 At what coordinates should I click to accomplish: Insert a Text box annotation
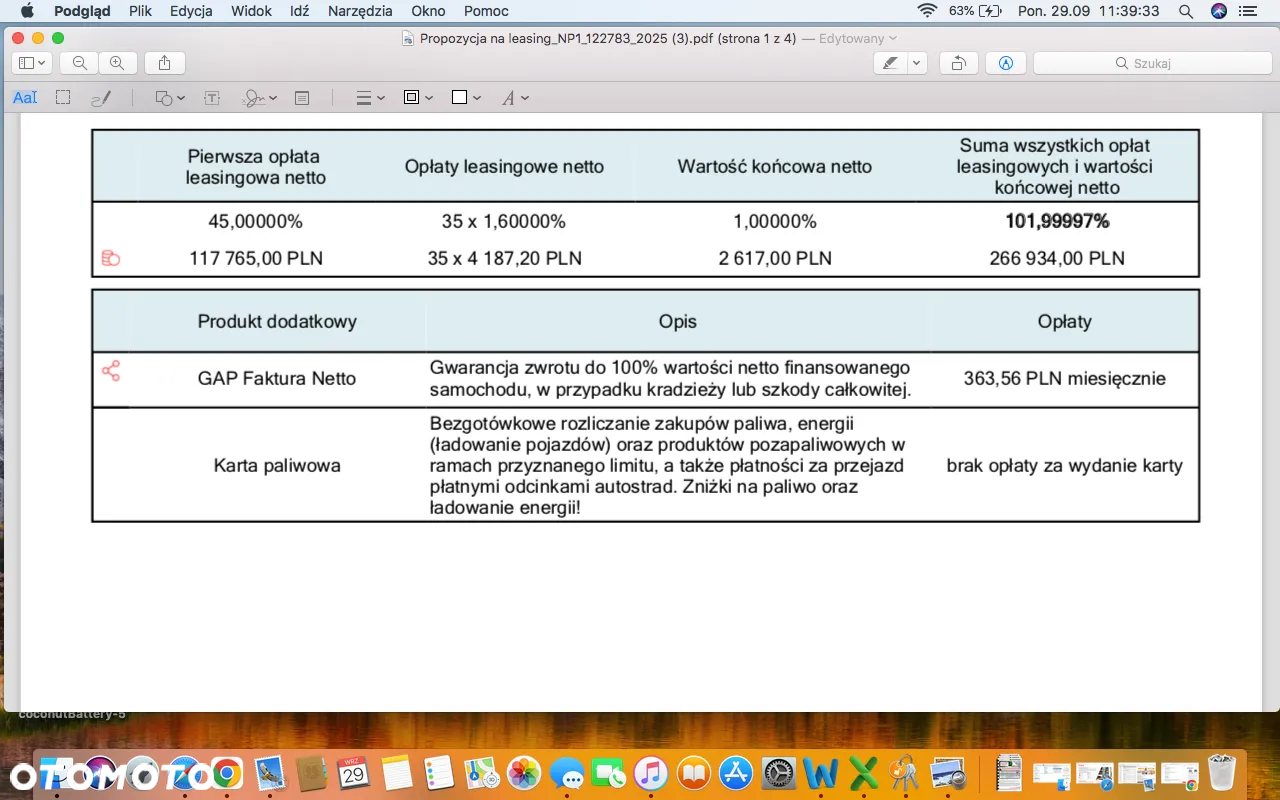[212, 98]
